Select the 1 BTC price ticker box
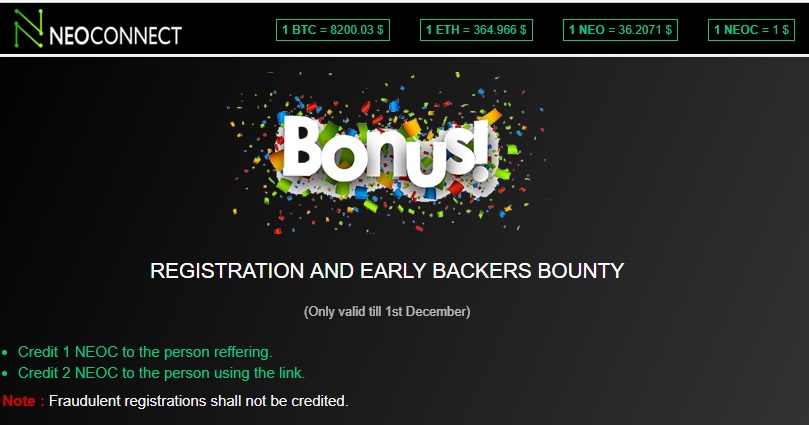Screen dimensions: 809x425 pyautogui.click(x=332, y=30)
